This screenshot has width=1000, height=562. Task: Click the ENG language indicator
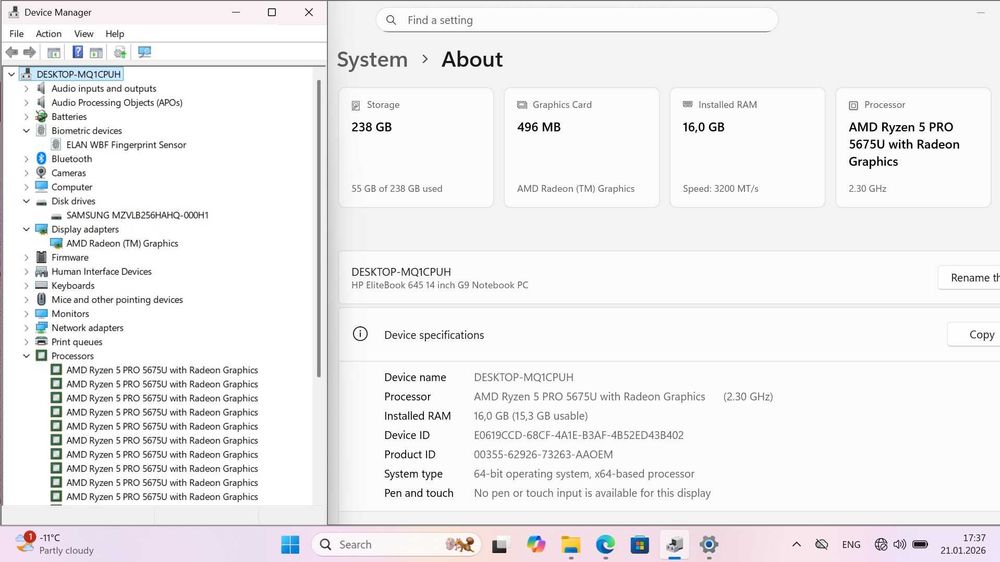[x=851, y=544]
